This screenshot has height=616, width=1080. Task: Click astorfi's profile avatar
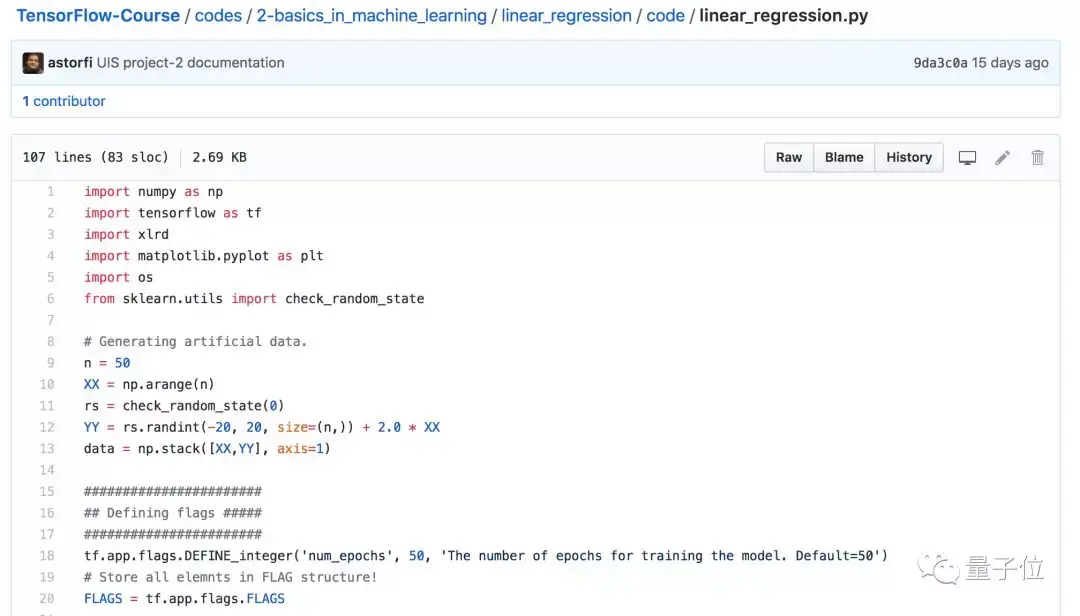click(33, 62)
